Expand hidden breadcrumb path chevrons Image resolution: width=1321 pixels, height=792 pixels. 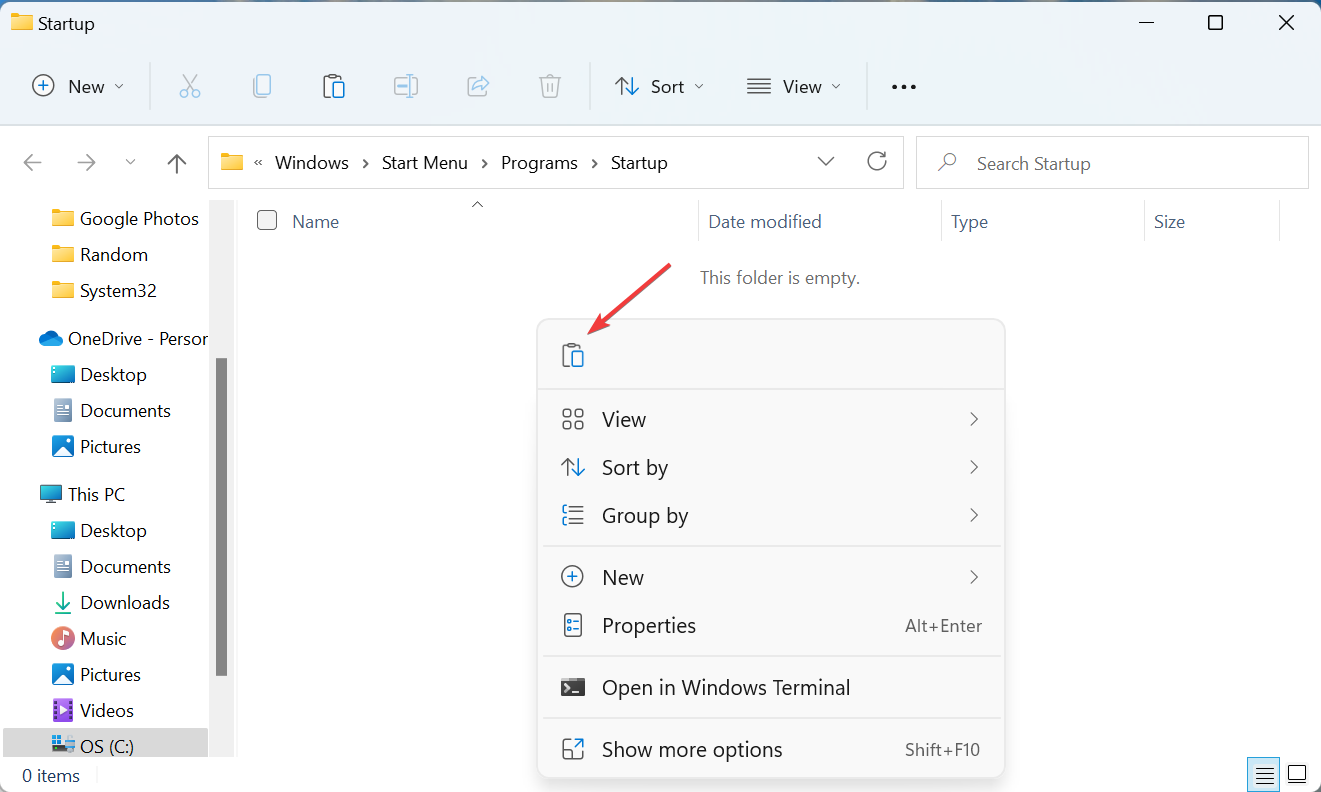click(x=259, y=162)
